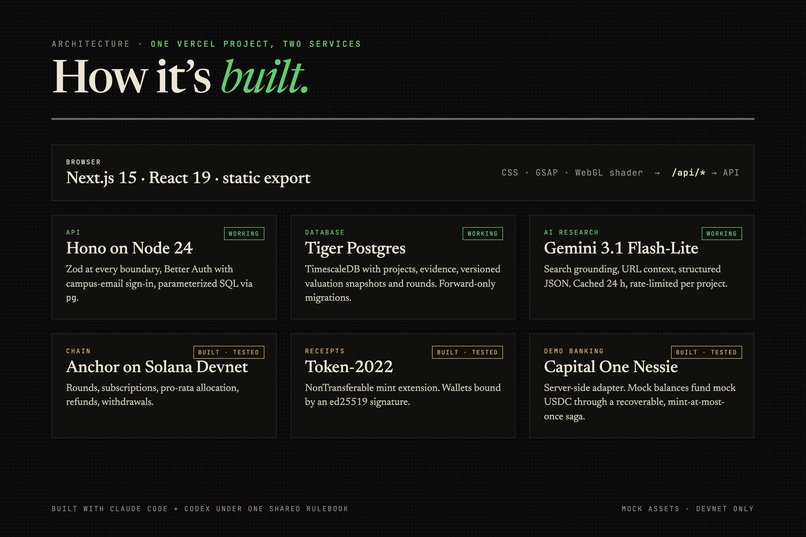Click the 'Search grounding, URL context' description
This screenshot has height=537, width=806.
tap(635, 276)
